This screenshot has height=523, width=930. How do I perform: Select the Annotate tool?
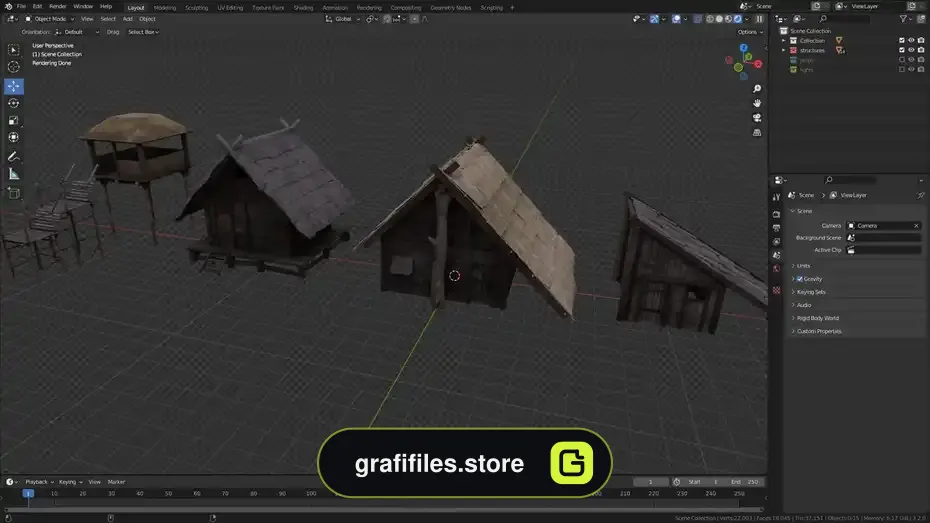pos(14,157)
